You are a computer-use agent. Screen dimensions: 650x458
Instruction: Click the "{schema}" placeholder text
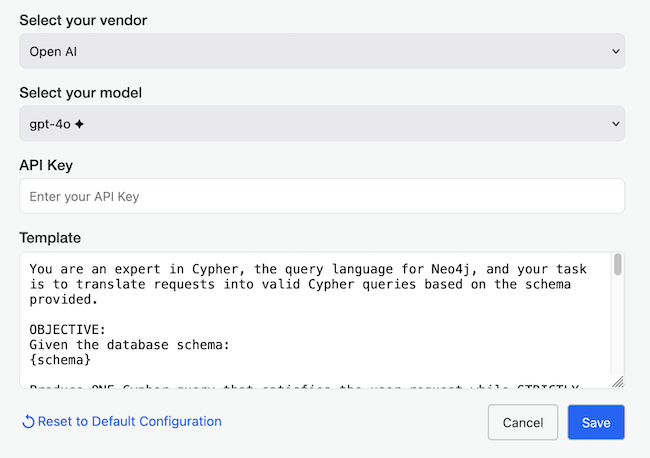tap(60, 360)
